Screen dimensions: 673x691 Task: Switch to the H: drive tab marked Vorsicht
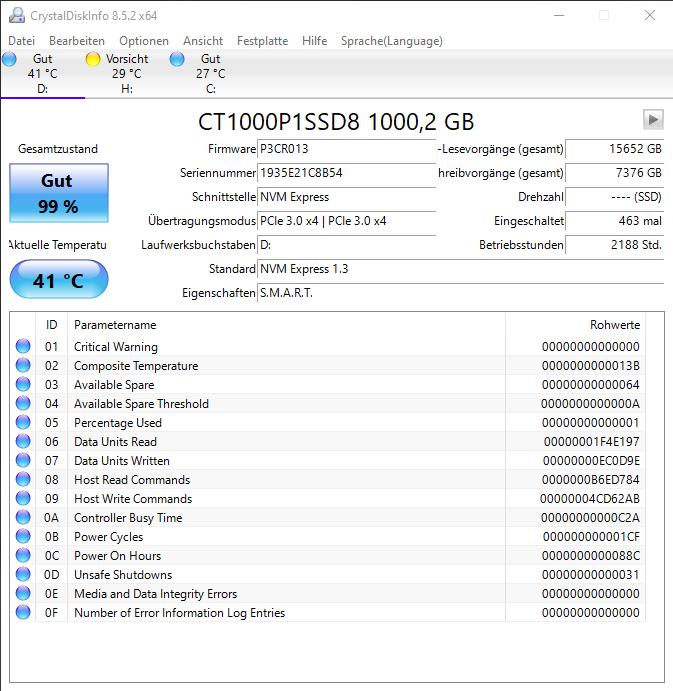(x=127, y=74)
